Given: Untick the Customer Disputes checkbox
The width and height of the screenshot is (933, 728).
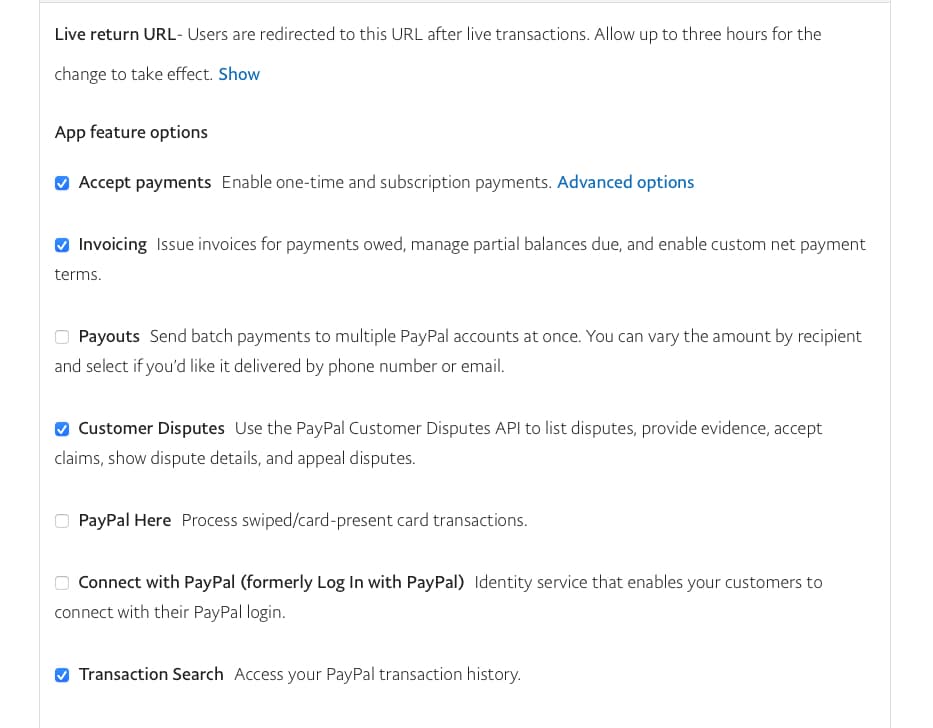Looking at the screenshot, I should coord(62,429).
